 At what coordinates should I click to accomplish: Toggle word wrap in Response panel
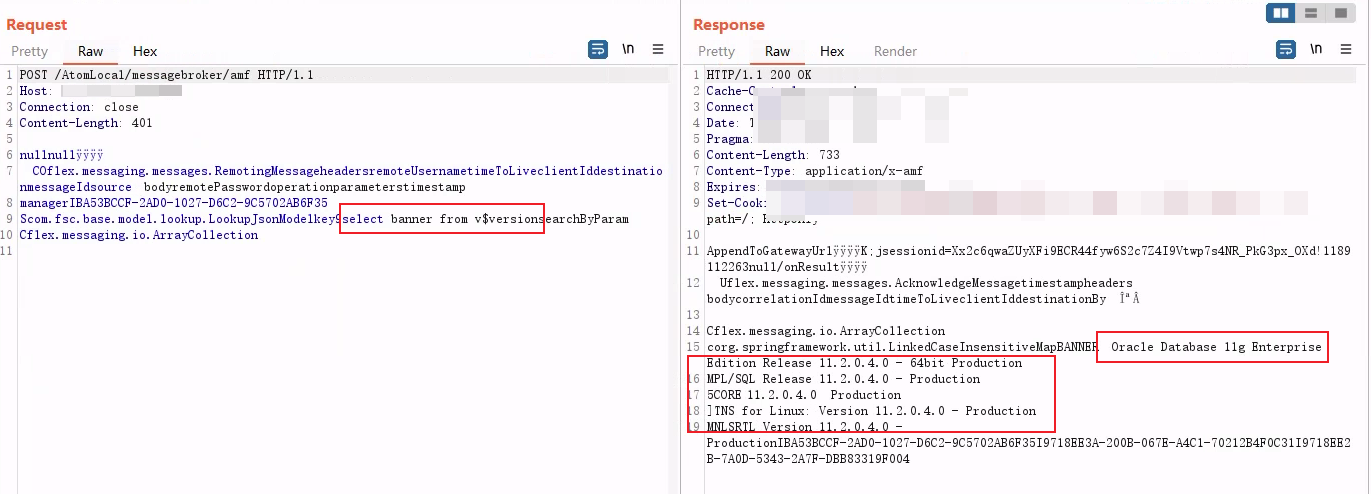point(1286,49)
